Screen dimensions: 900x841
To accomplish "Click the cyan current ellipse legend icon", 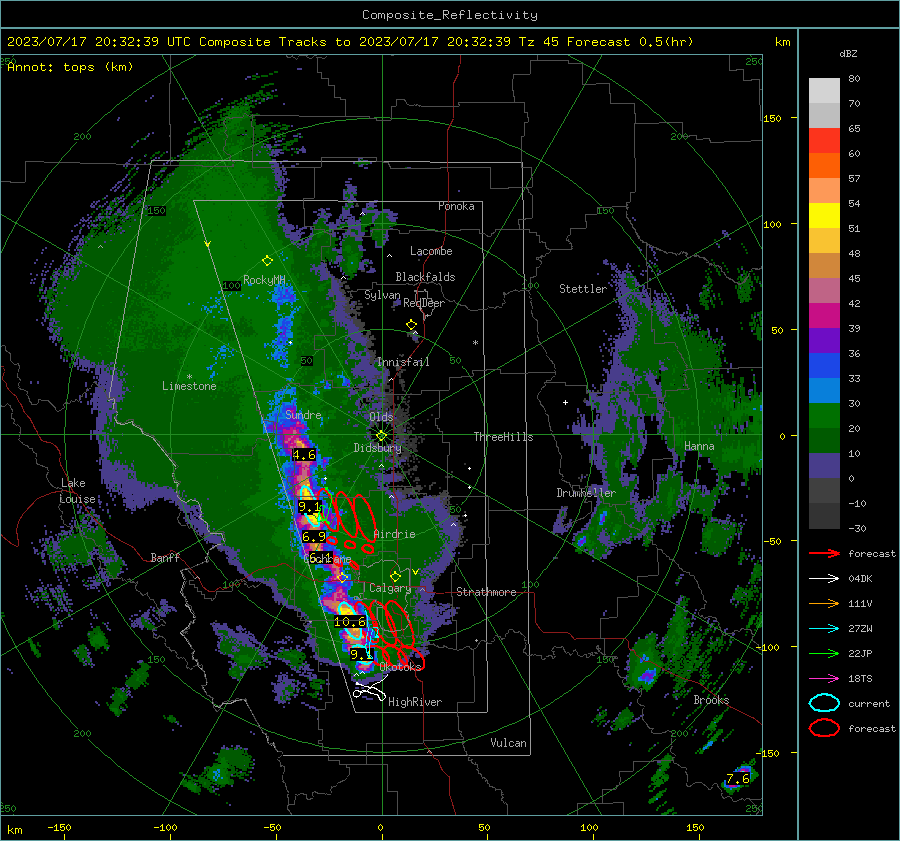I will (x=824, y=703).
